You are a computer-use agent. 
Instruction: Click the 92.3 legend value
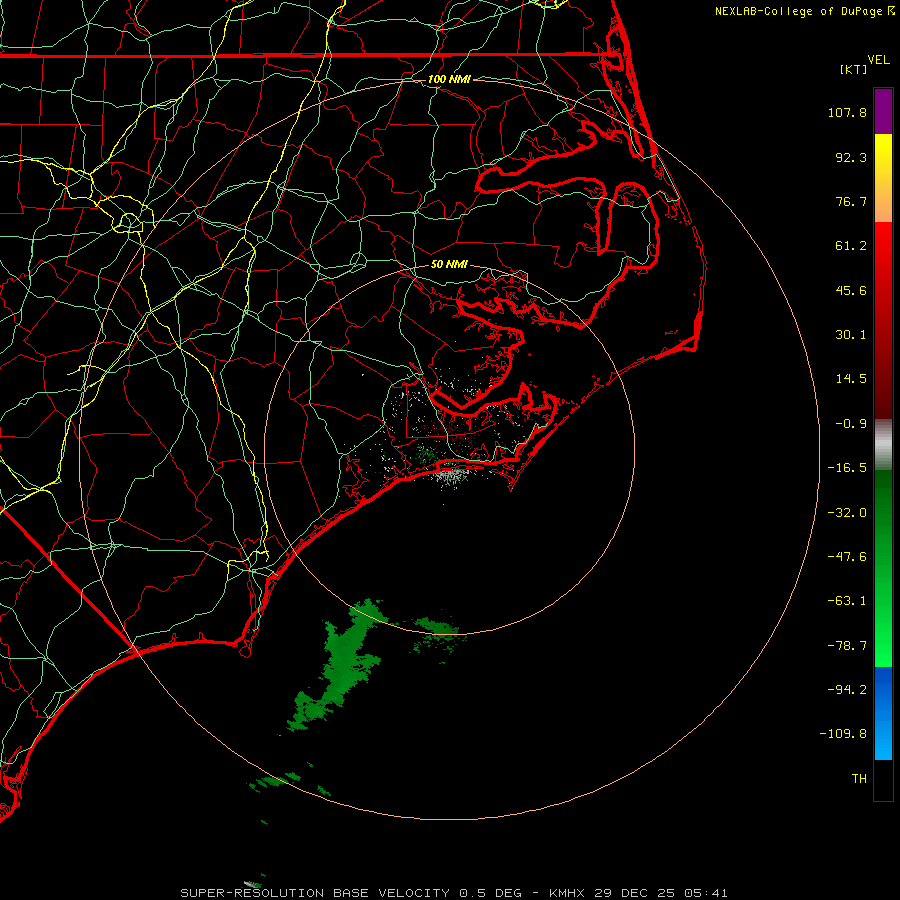point(851,157)
